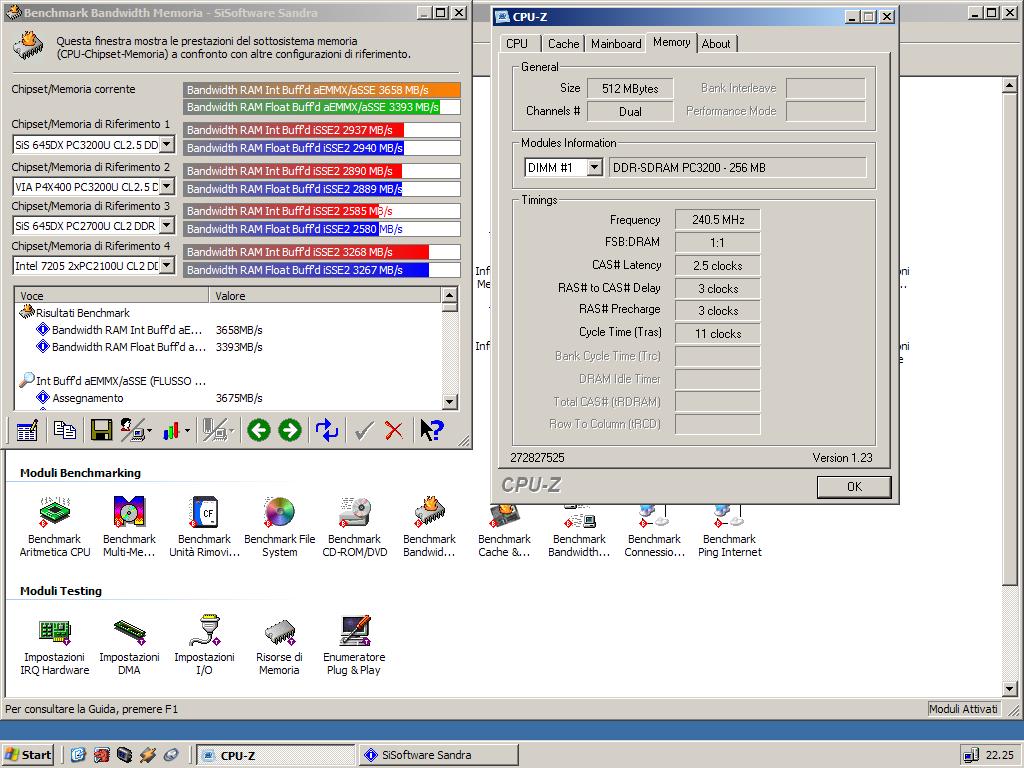Click the Valore column header
The image size is (1024, 768).
tap(325, 296)
